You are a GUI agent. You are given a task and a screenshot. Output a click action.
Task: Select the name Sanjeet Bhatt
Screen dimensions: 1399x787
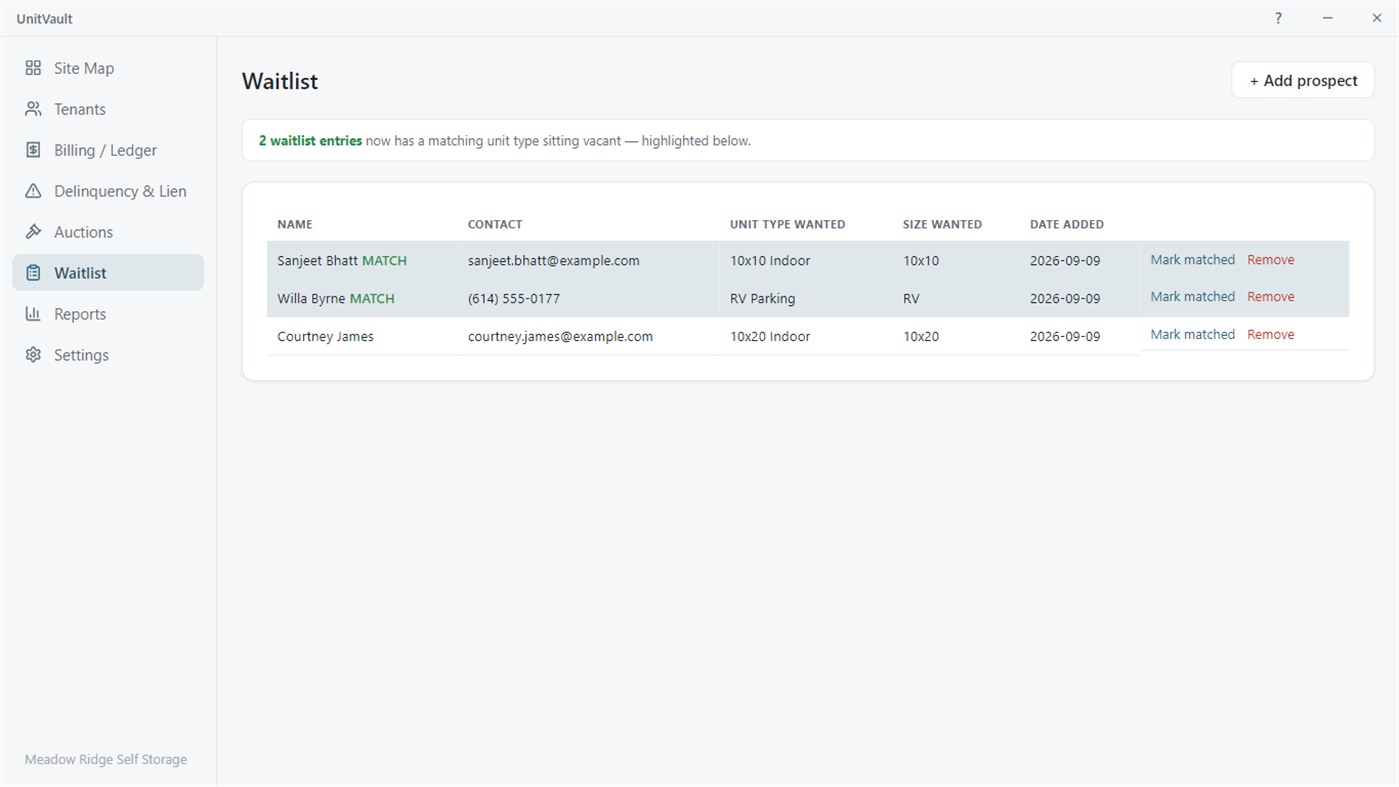(x=317, y=261)
